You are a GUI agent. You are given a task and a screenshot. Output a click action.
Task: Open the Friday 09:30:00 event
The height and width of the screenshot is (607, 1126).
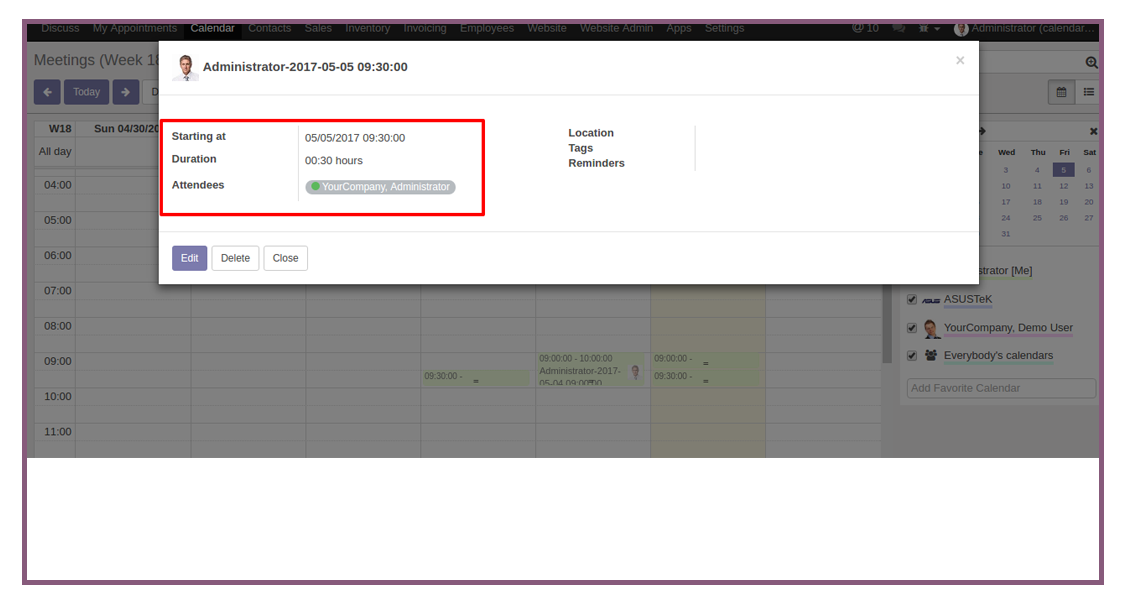point(706,377)
